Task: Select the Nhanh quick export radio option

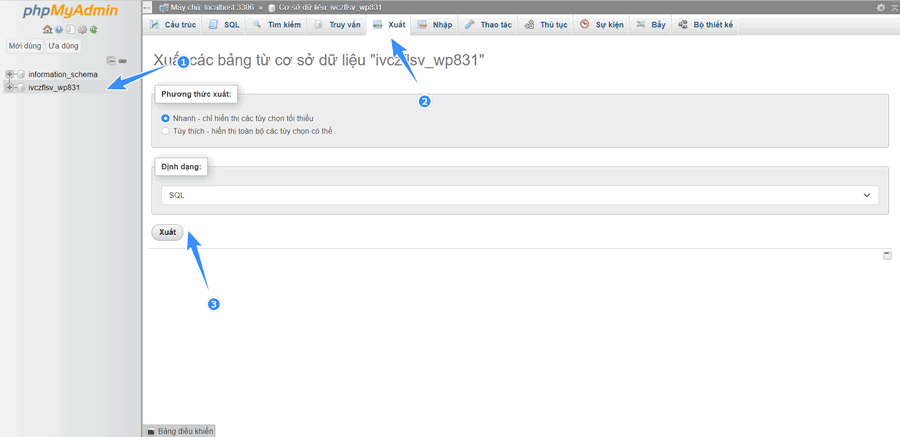Action: (x=165, y=118)
